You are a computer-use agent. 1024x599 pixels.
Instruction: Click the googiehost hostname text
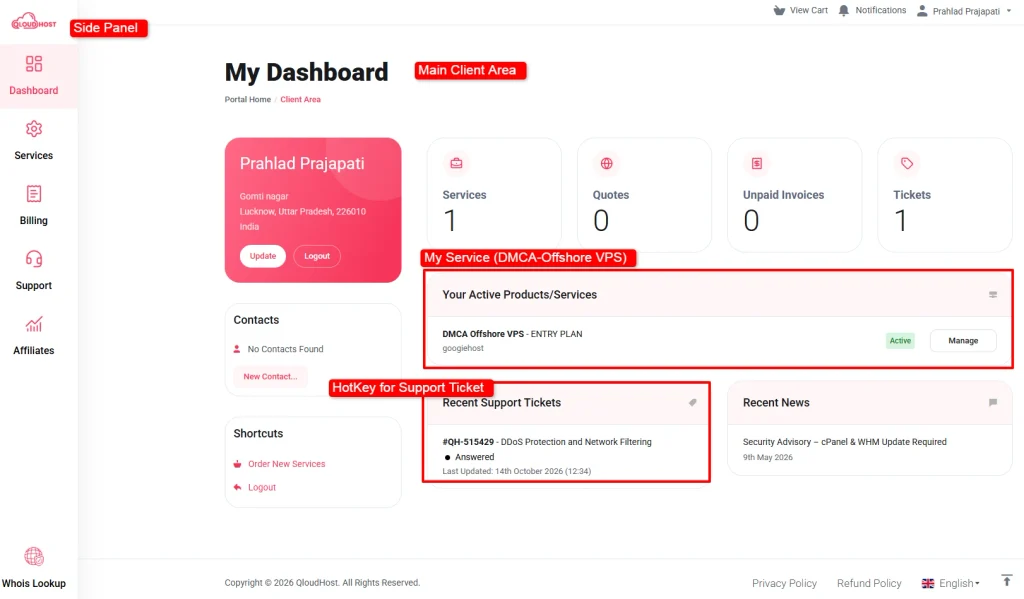coord(463,348)
